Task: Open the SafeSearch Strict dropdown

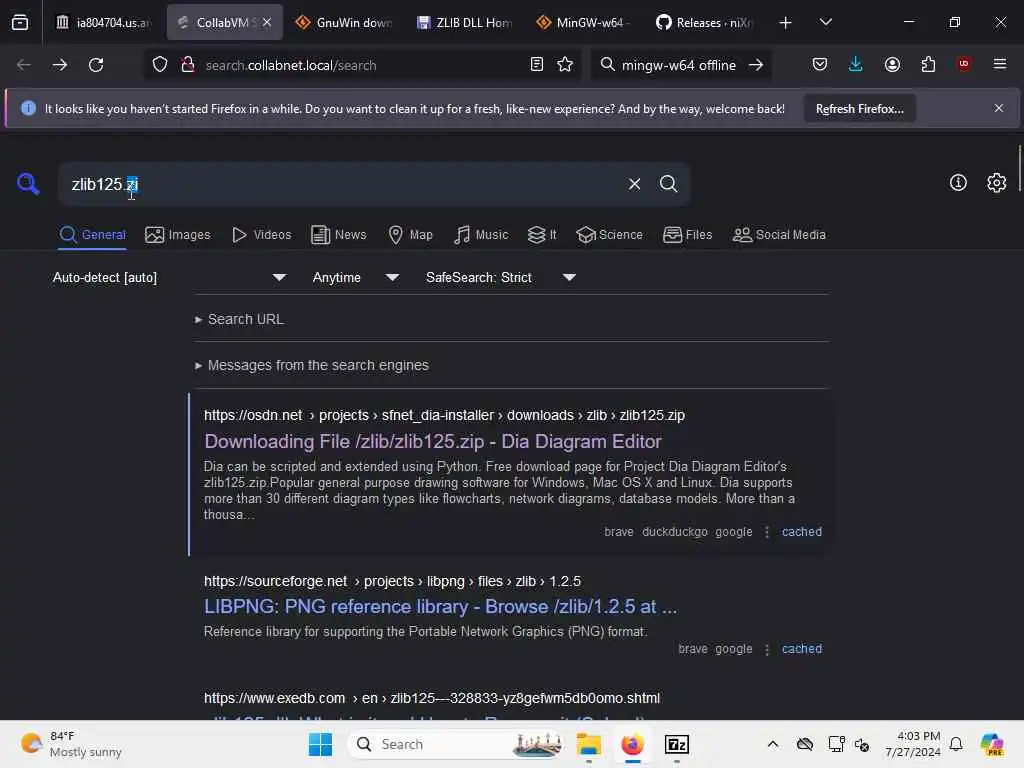Action: 501,278
